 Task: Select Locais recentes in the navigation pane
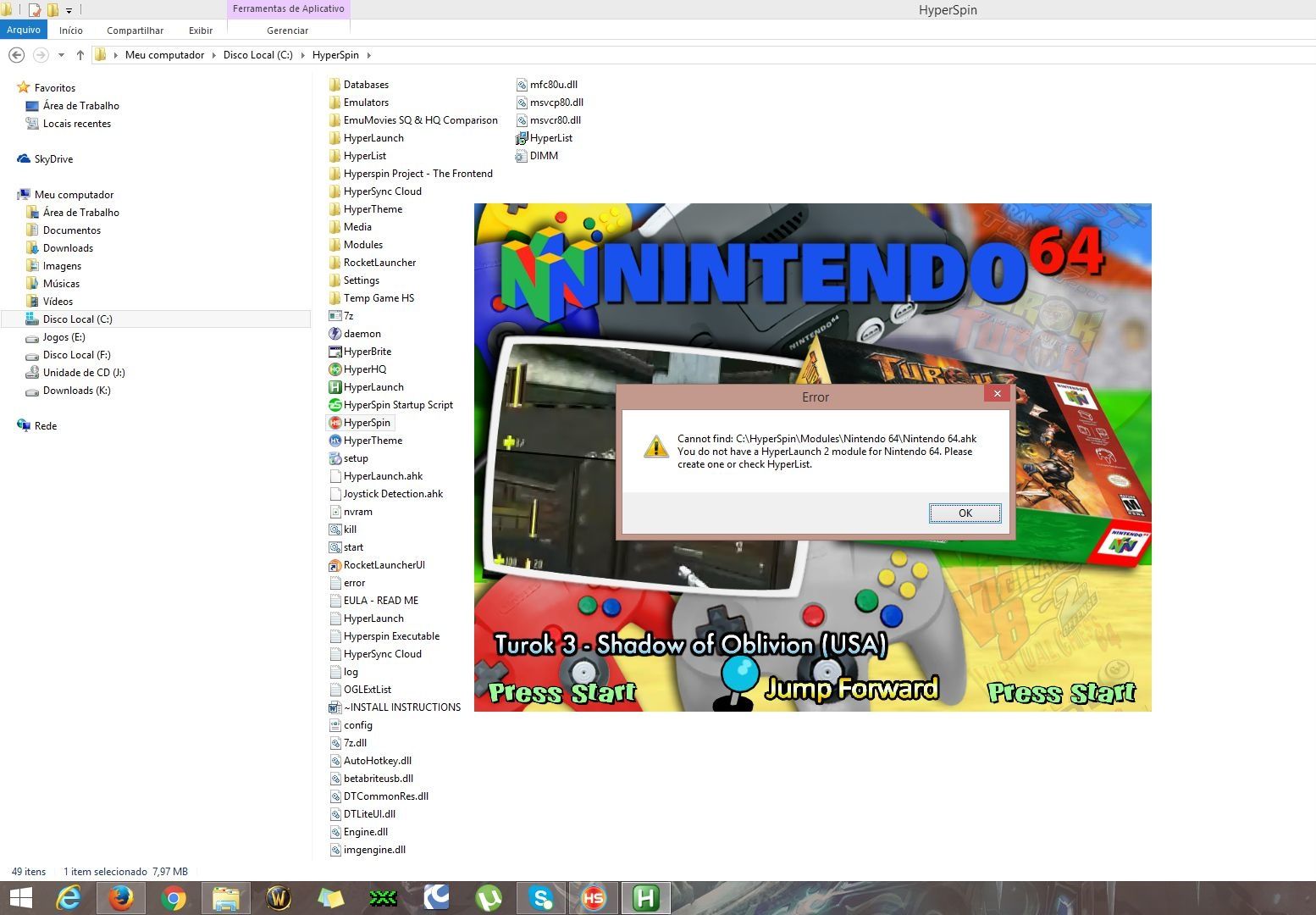[x=69, y=124]
